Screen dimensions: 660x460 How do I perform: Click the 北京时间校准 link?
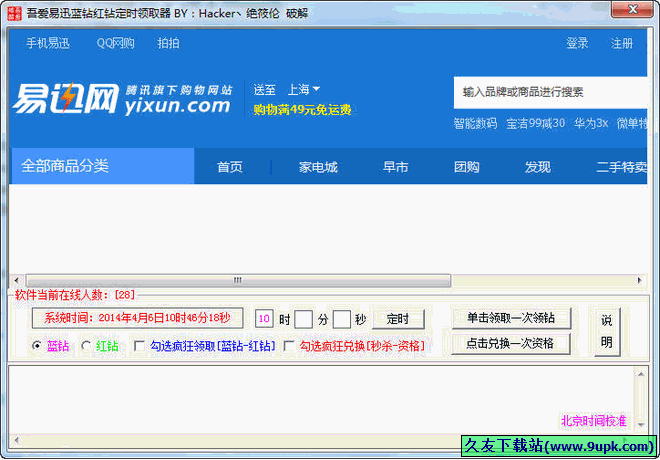click(593, 421)
